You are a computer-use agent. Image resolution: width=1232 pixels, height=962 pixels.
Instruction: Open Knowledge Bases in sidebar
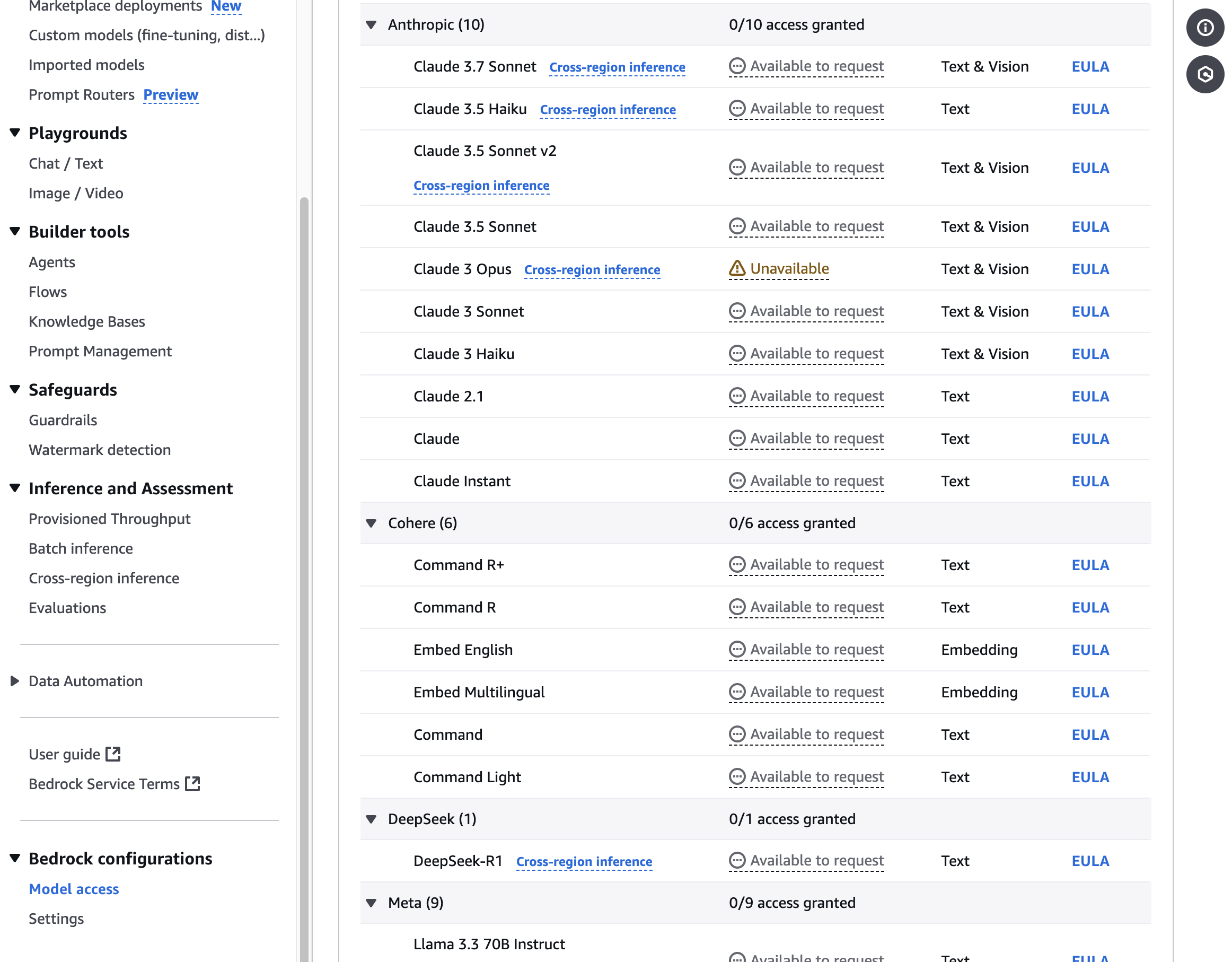pos(87,321)
